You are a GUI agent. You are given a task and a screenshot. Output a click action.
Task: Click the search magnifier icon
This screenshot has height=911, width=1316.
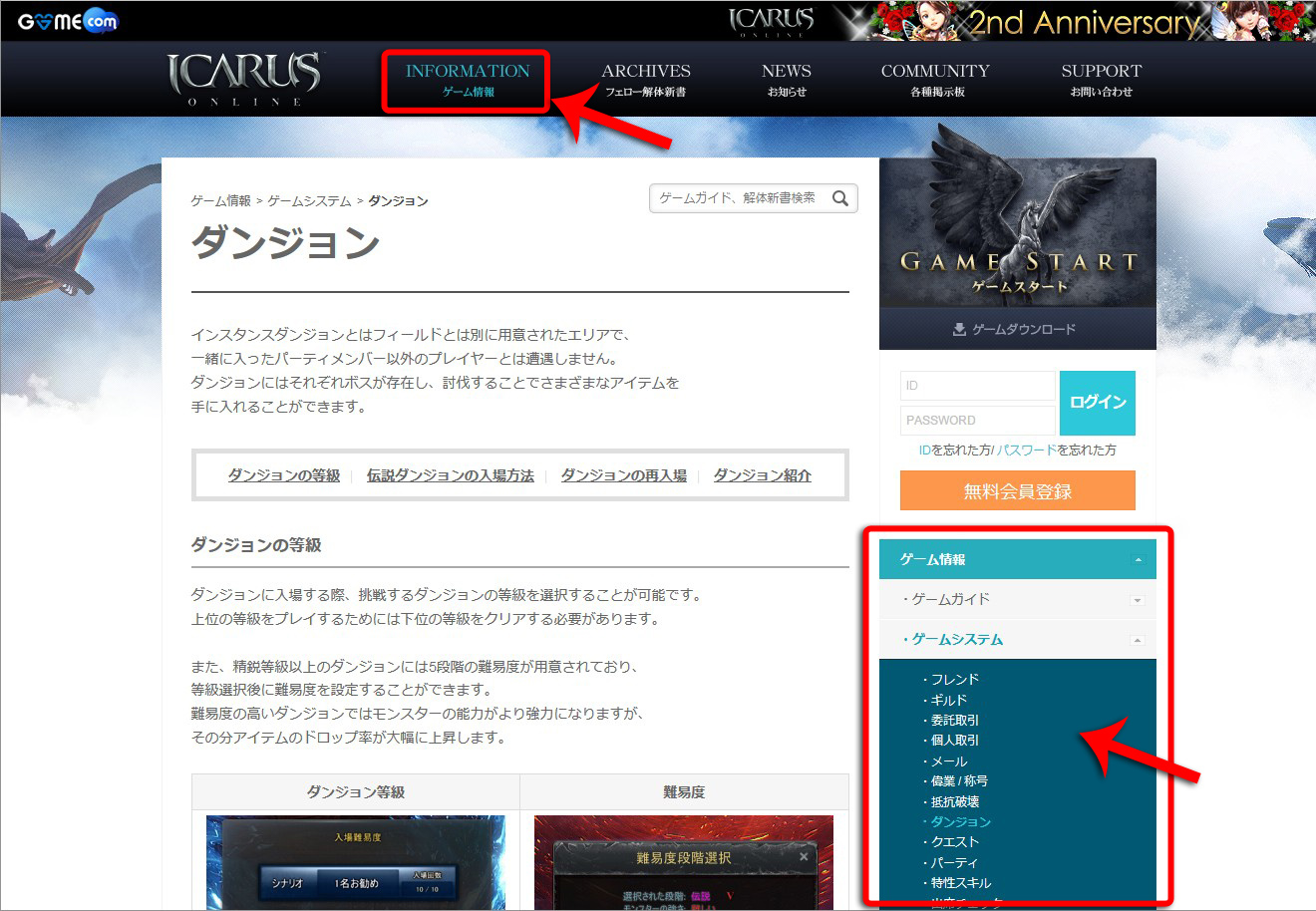840,198
